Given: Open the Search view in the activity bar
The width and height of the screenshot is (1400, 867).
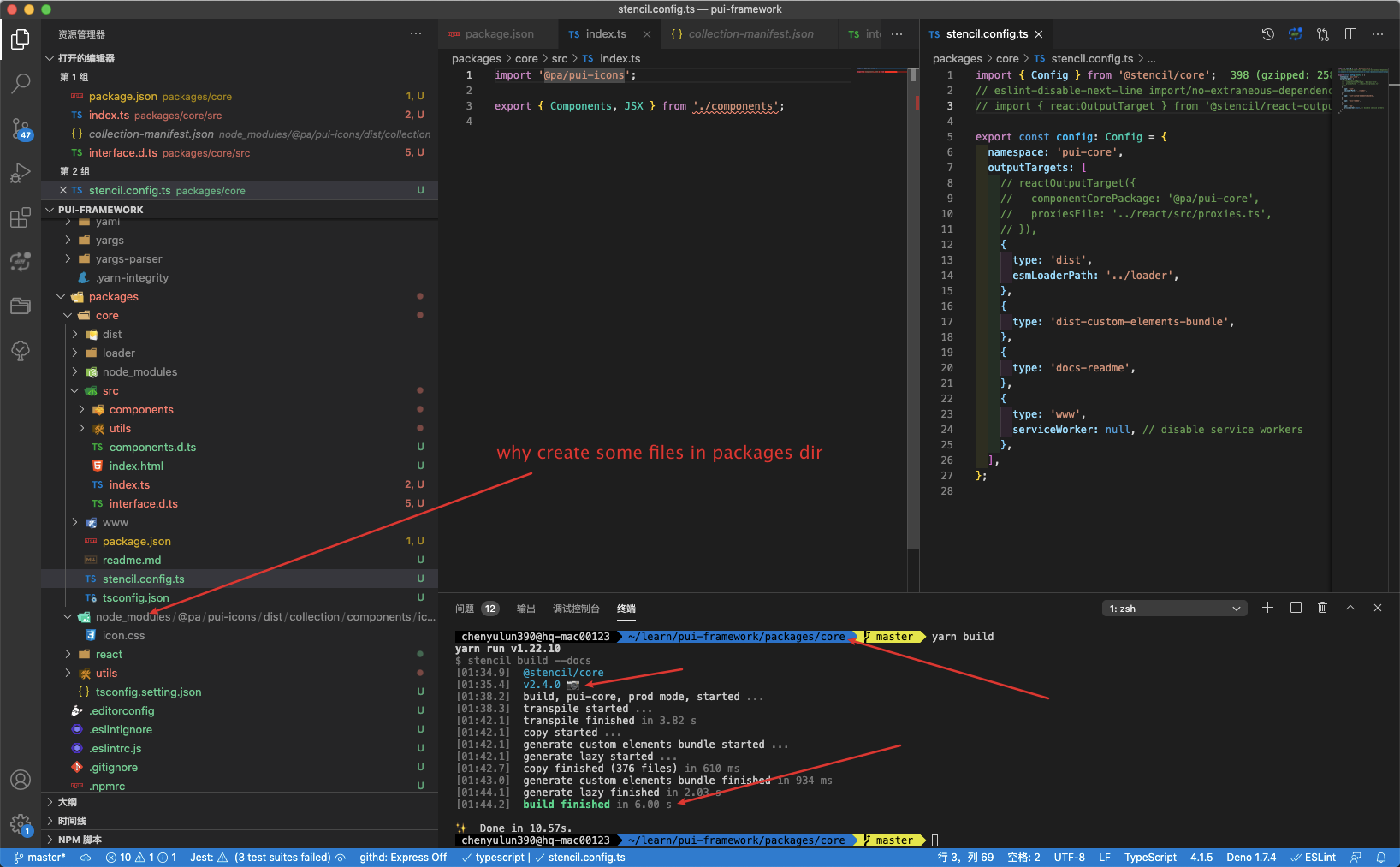Looking at the screenshot, I should coord(21,83).
